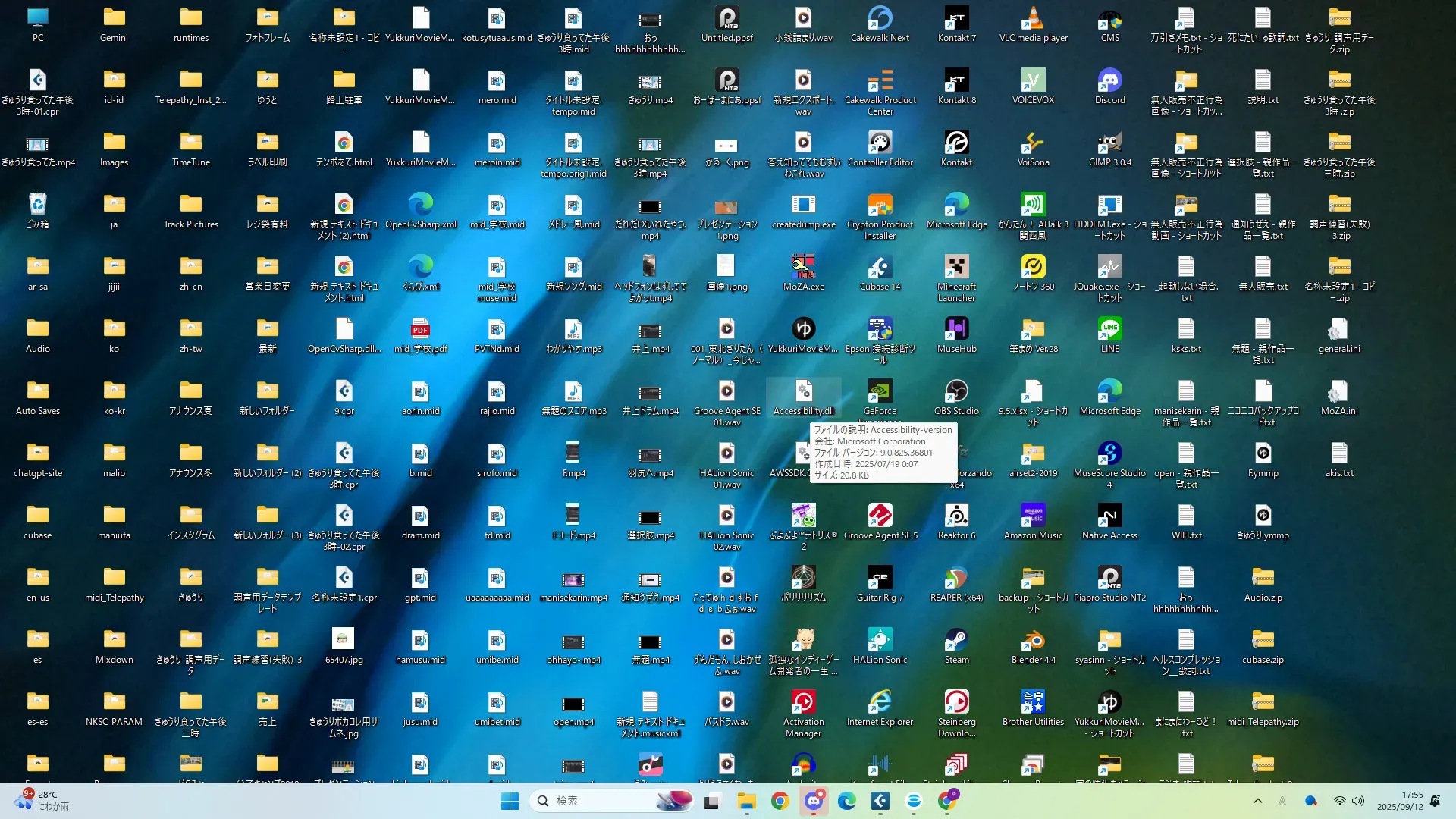Open Discord from the taskbar
The height and width of the screenshot is (819, 1456).
[814, 801]
